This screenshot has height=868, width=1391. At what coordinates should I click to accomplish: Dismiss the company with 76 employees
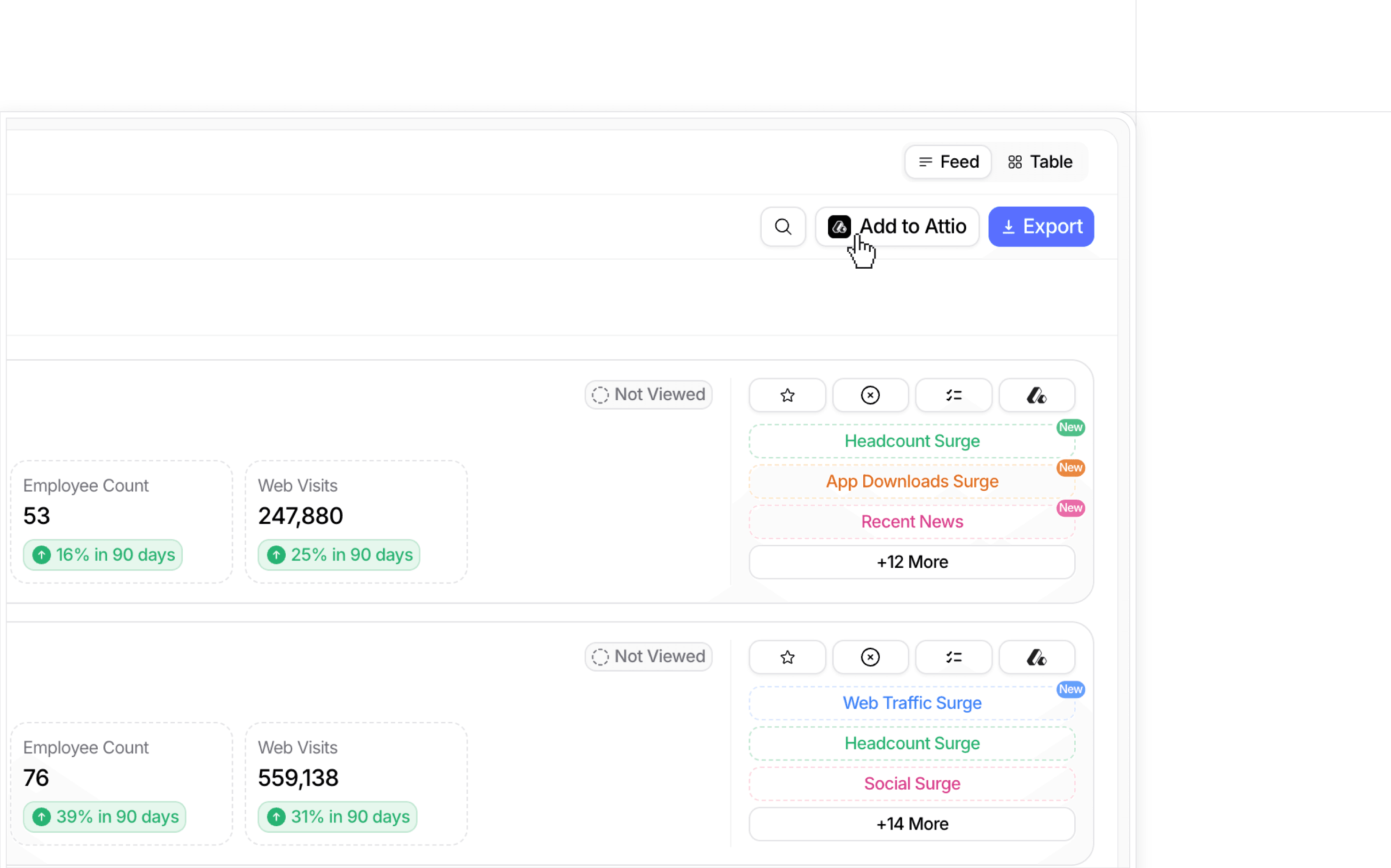point(870,657)
